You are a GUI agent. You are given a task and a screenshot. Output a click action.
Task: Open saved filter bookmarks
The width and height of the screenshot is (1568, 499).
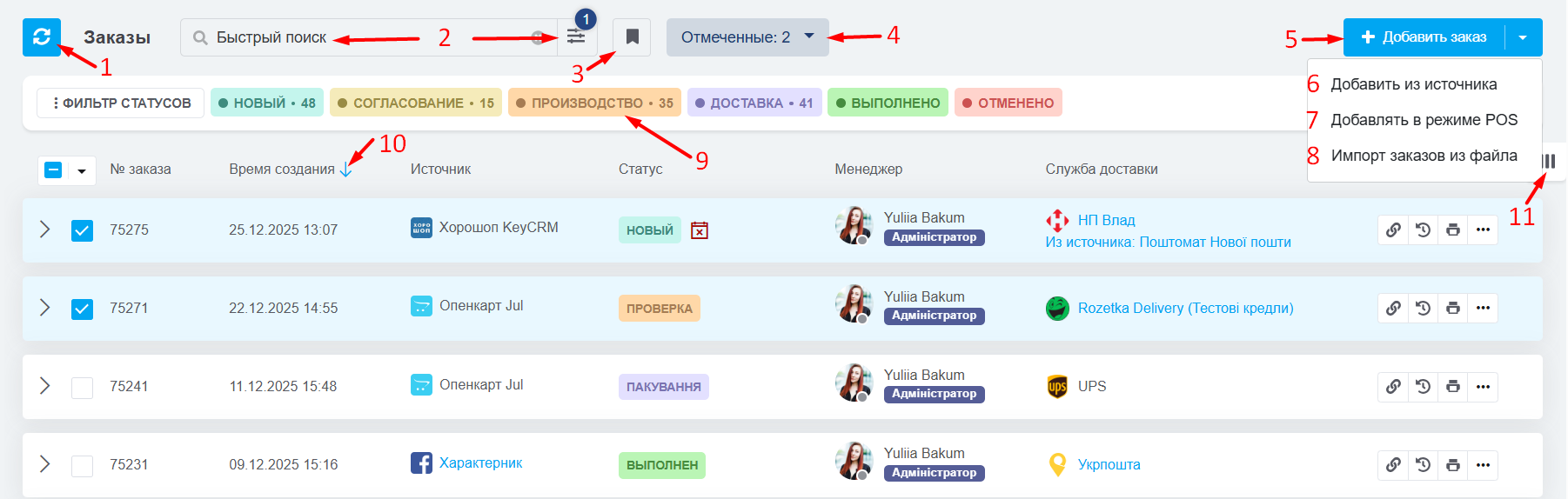pos(632,37)
